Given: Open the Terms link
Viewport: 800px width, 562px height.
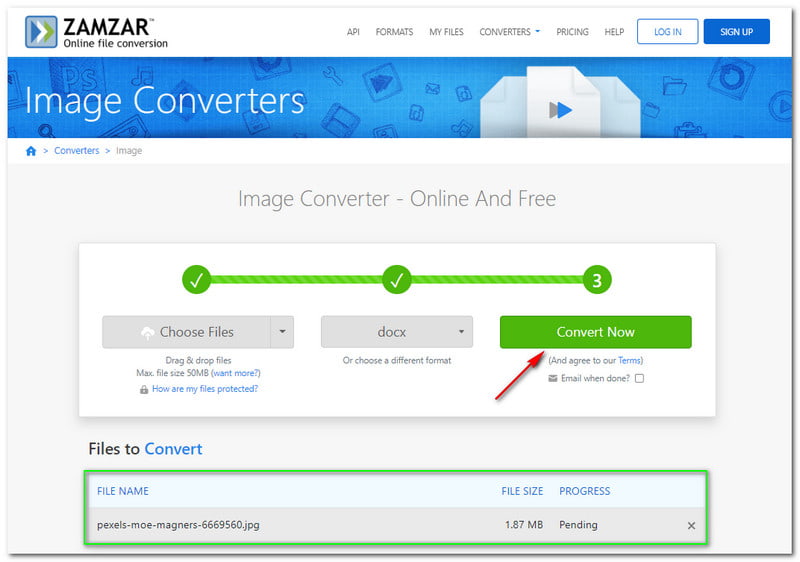Looking at the screenshot, I should coord(629,360).
